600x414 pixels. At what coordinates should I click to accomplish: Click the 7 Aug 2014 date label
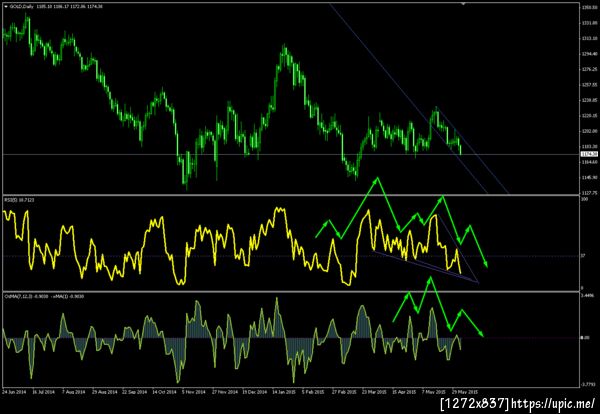73,392
